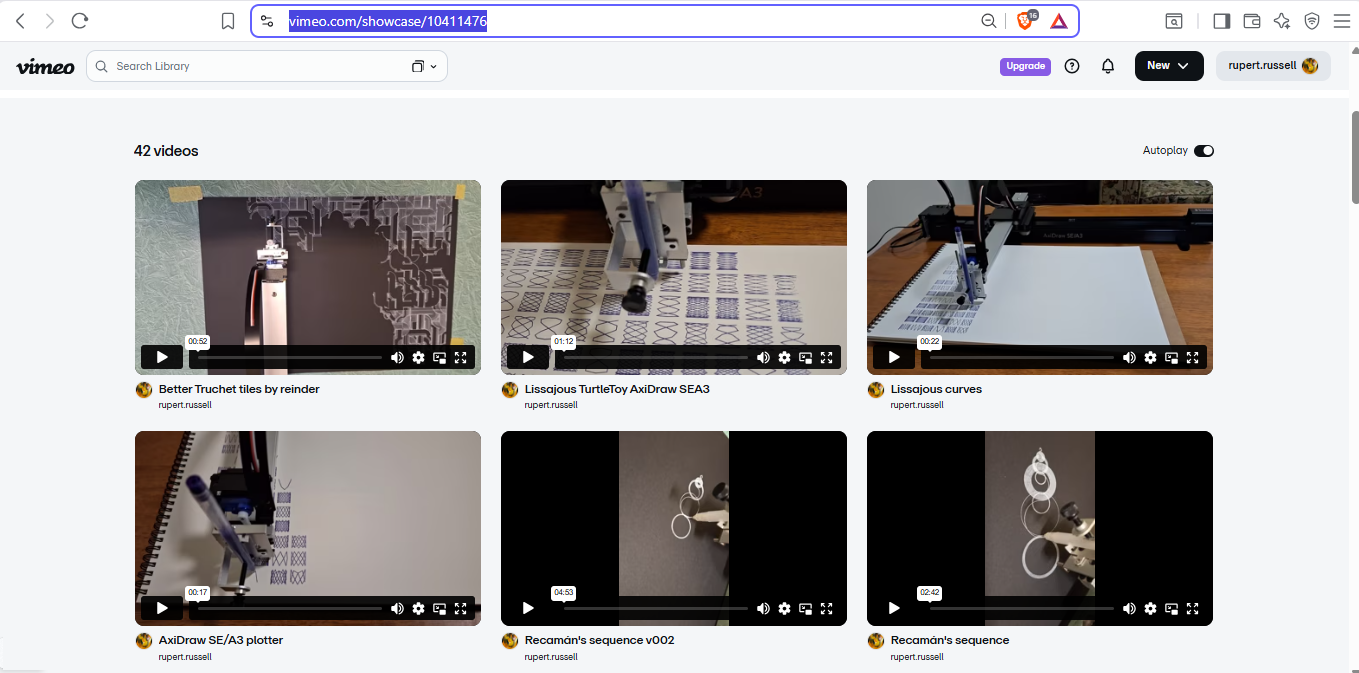Mute the Better Truchet tiles video
This screenshot has width=1359, height=673.
(x=397, y=357)
